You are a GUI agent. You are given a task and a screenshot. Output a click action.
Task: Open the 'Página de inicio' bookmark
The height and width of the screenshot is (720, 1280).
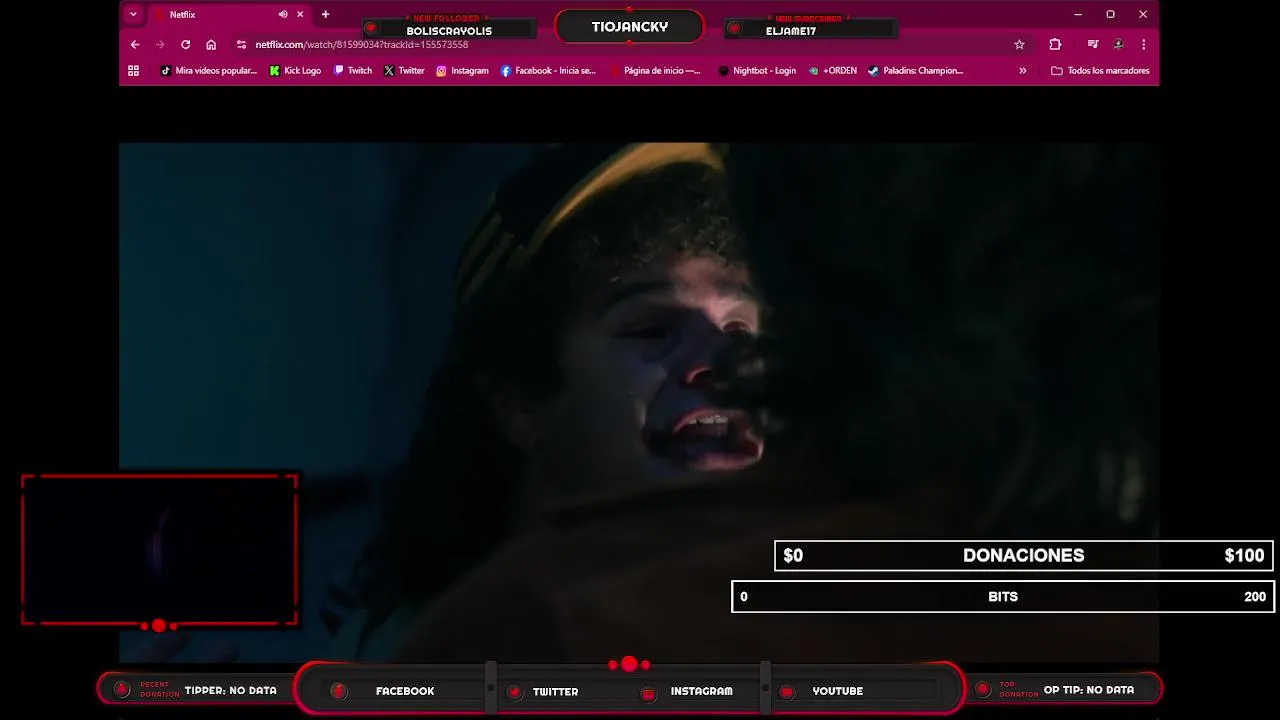[655, 71]
